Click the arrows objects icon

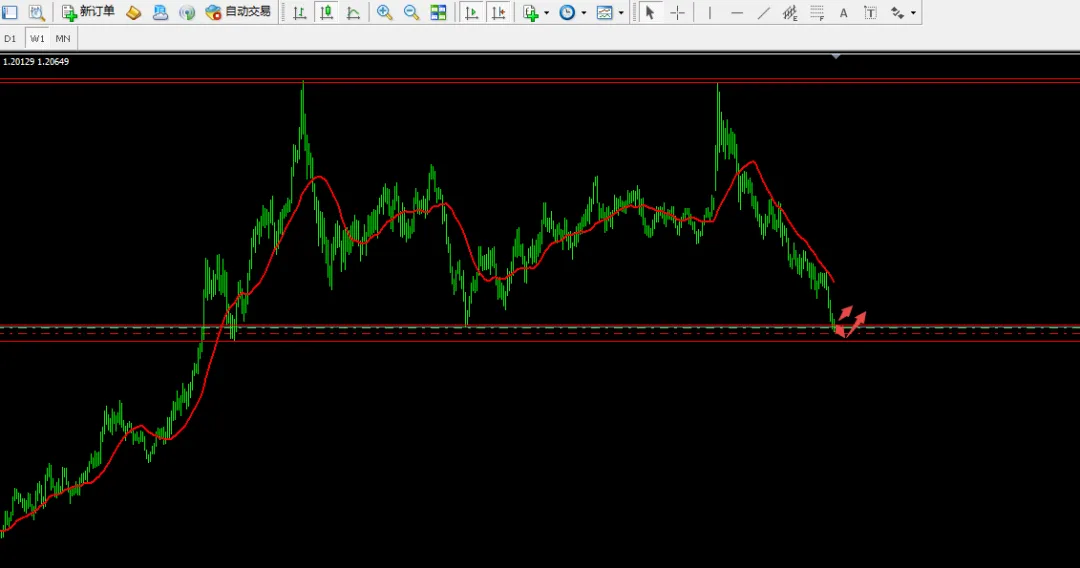point(897,12)
